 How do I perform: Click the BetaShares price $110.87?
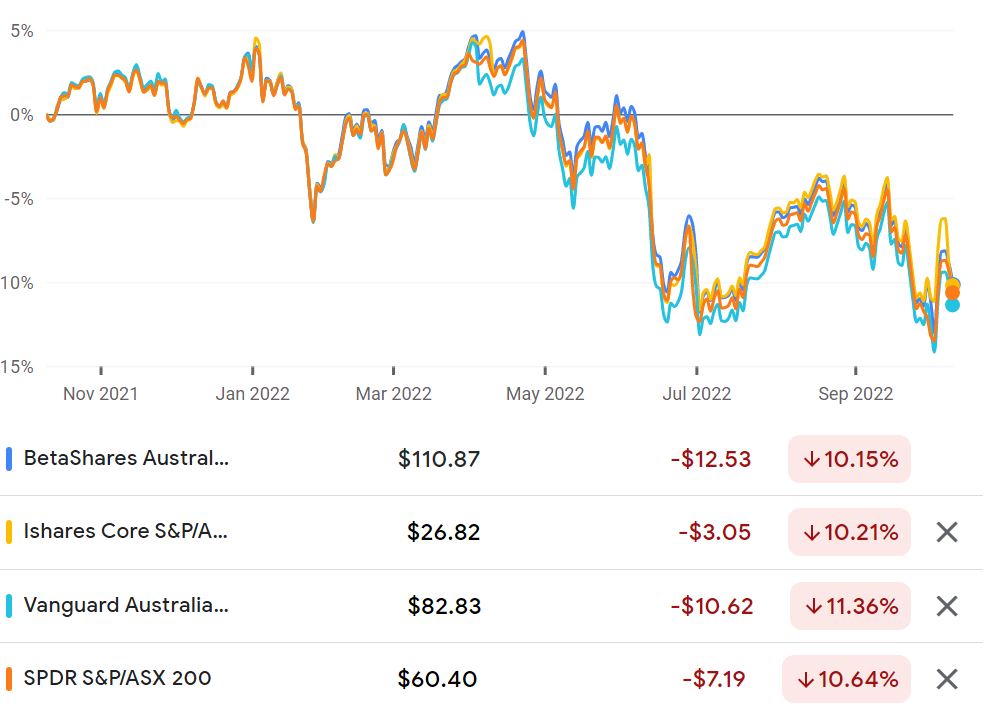tap(439, 459)
